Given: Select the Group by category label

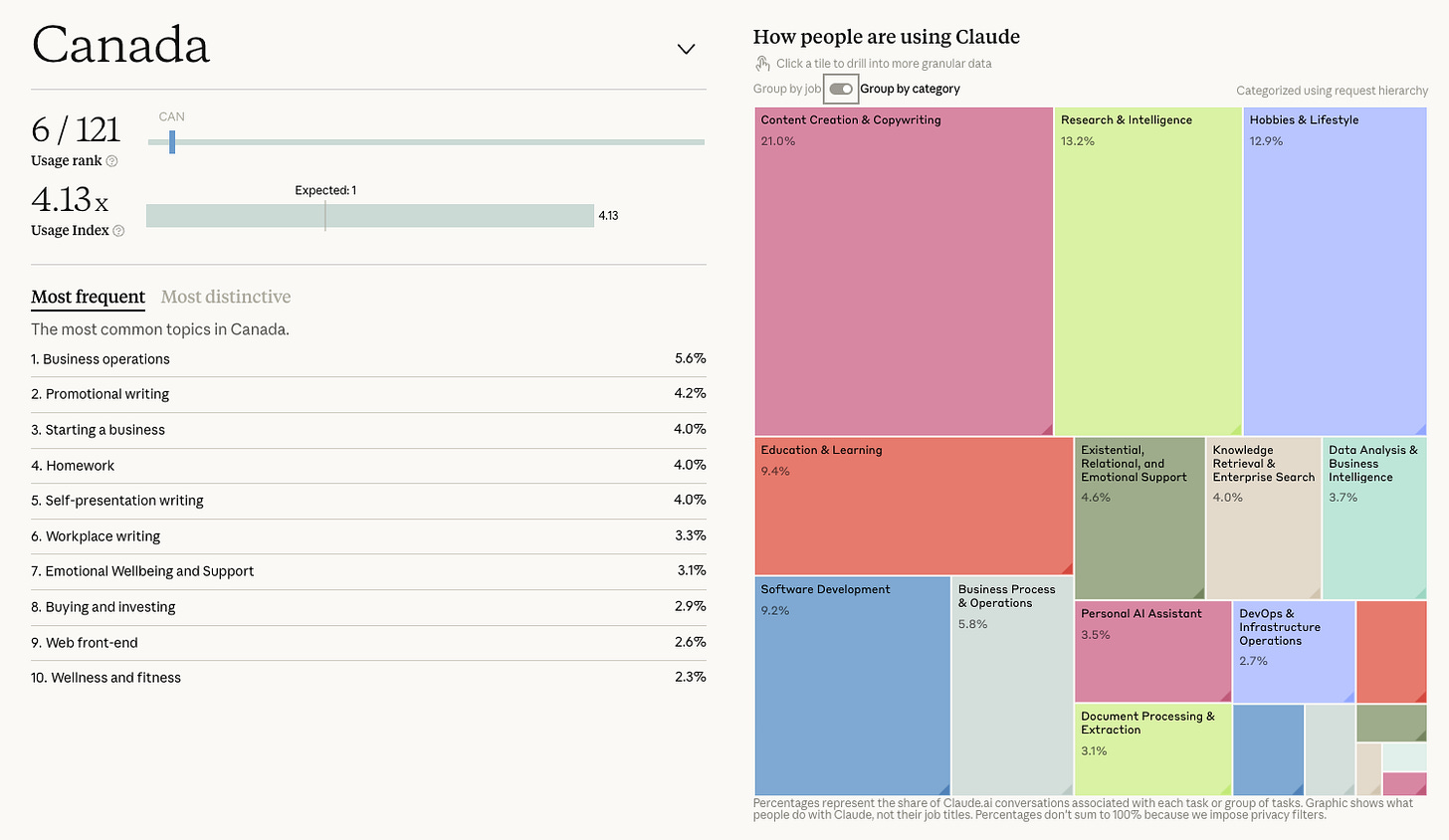Looking at the screenshot, I should pos(910,89).
